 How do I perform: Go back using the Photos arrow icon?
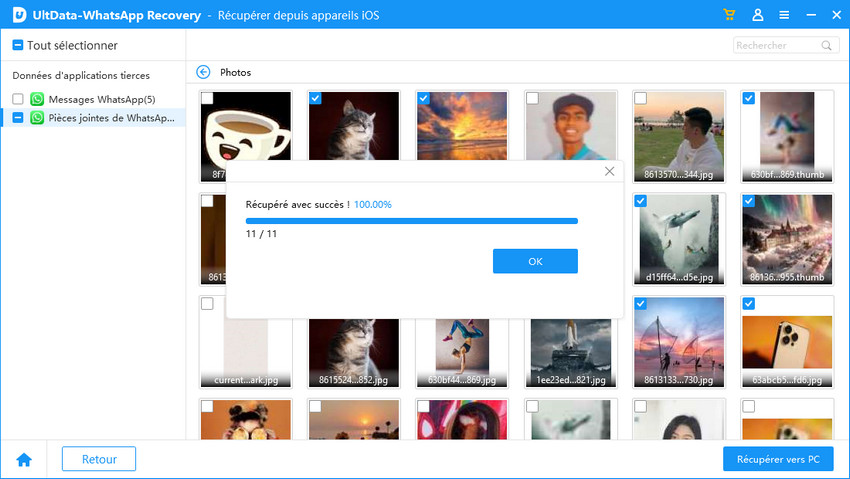pos(203,72)
